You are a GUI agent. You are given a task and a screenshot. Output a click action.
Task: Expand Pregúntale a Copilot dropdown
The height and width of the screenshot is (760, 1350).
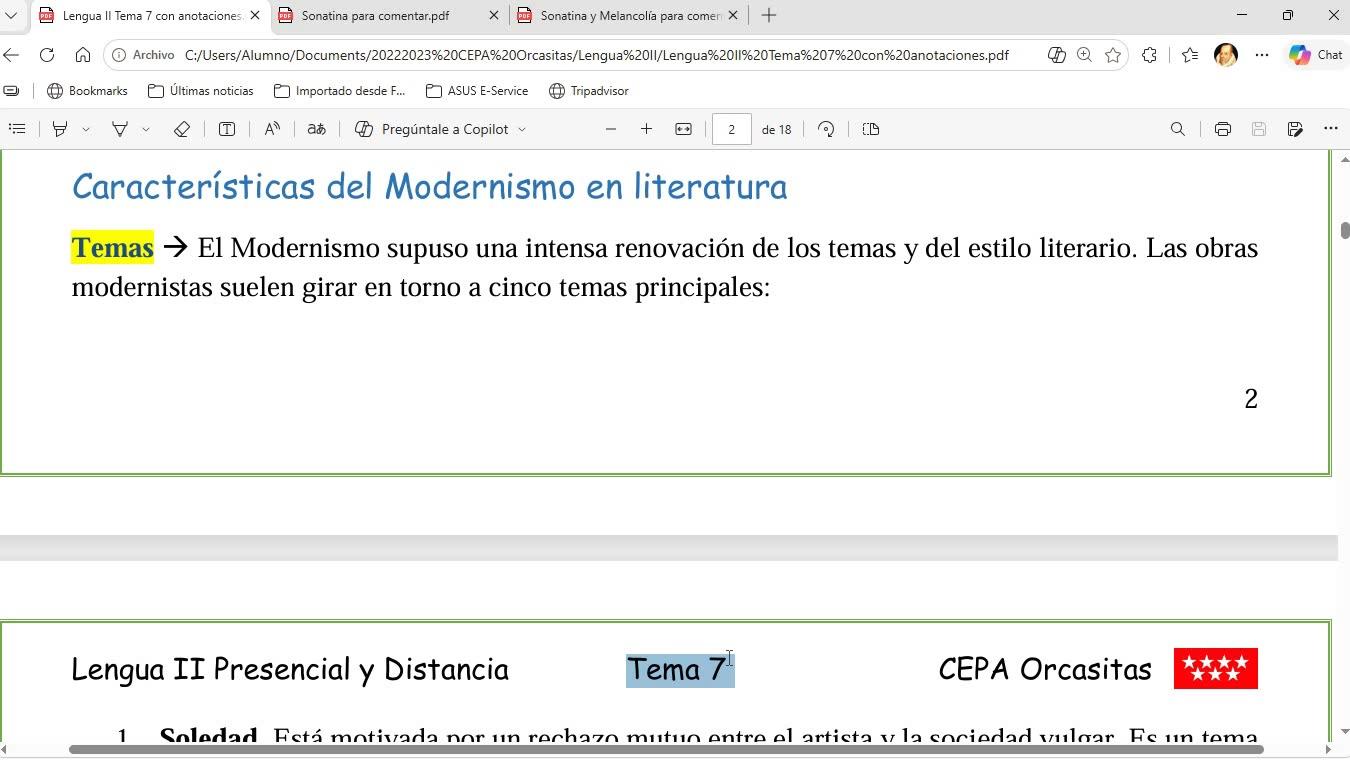point(521,129)
